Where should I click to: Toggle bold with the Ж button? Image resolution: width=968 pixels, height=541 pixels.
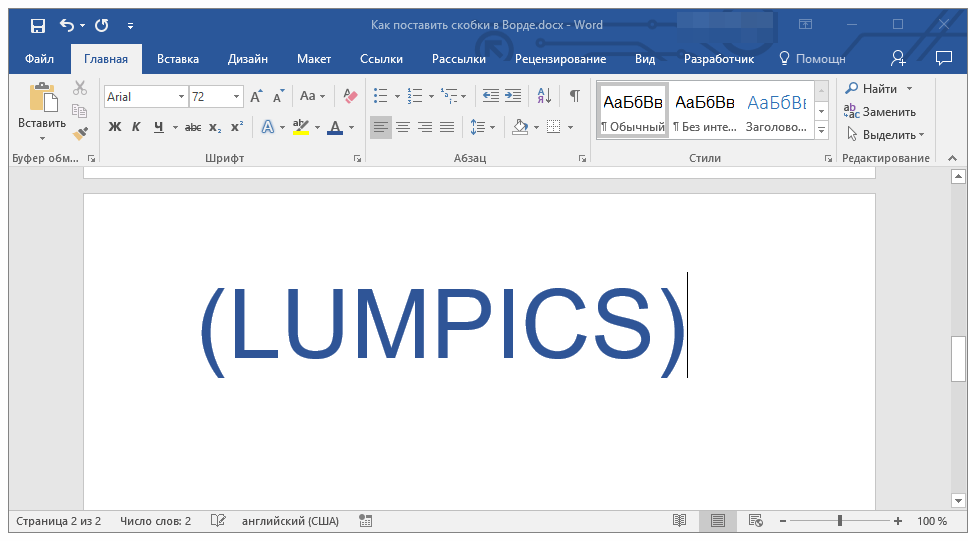115,127
